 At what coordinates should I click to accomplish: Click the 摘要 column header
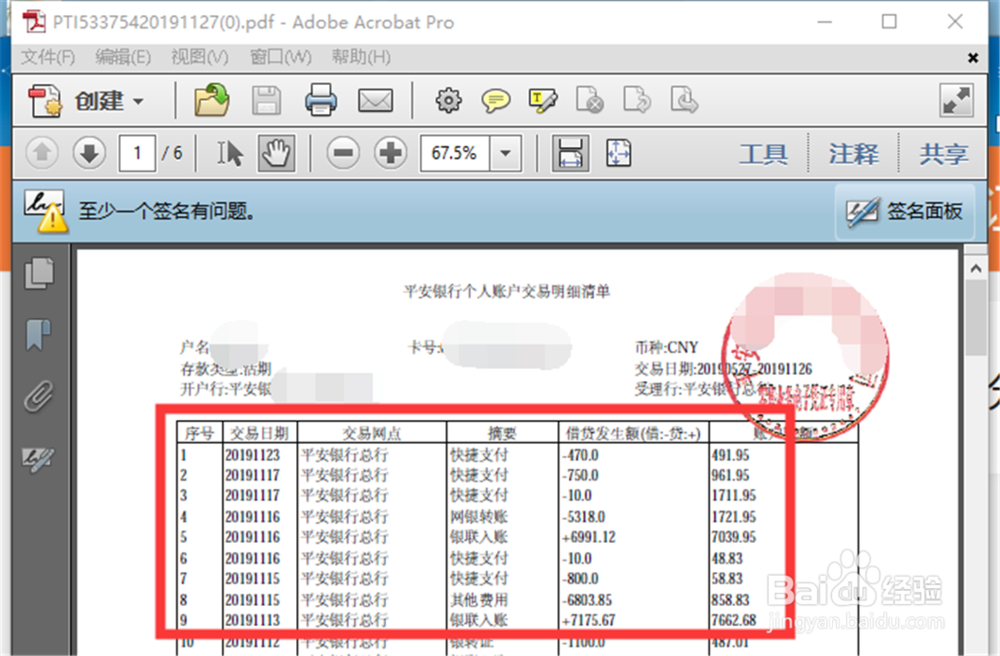pyautogui.click(x=502, y=434)
